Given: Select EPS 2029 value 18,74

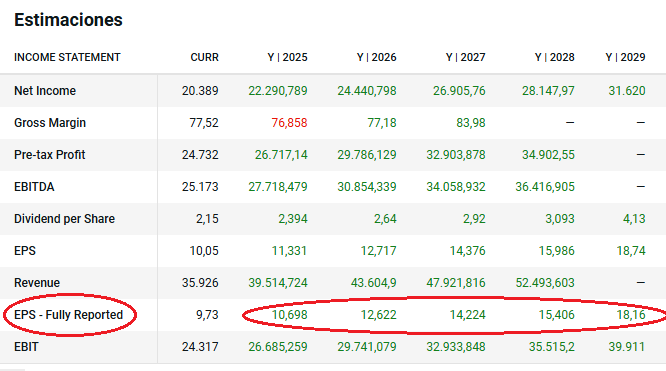Looking at the screenshot, I should point(631,251).
